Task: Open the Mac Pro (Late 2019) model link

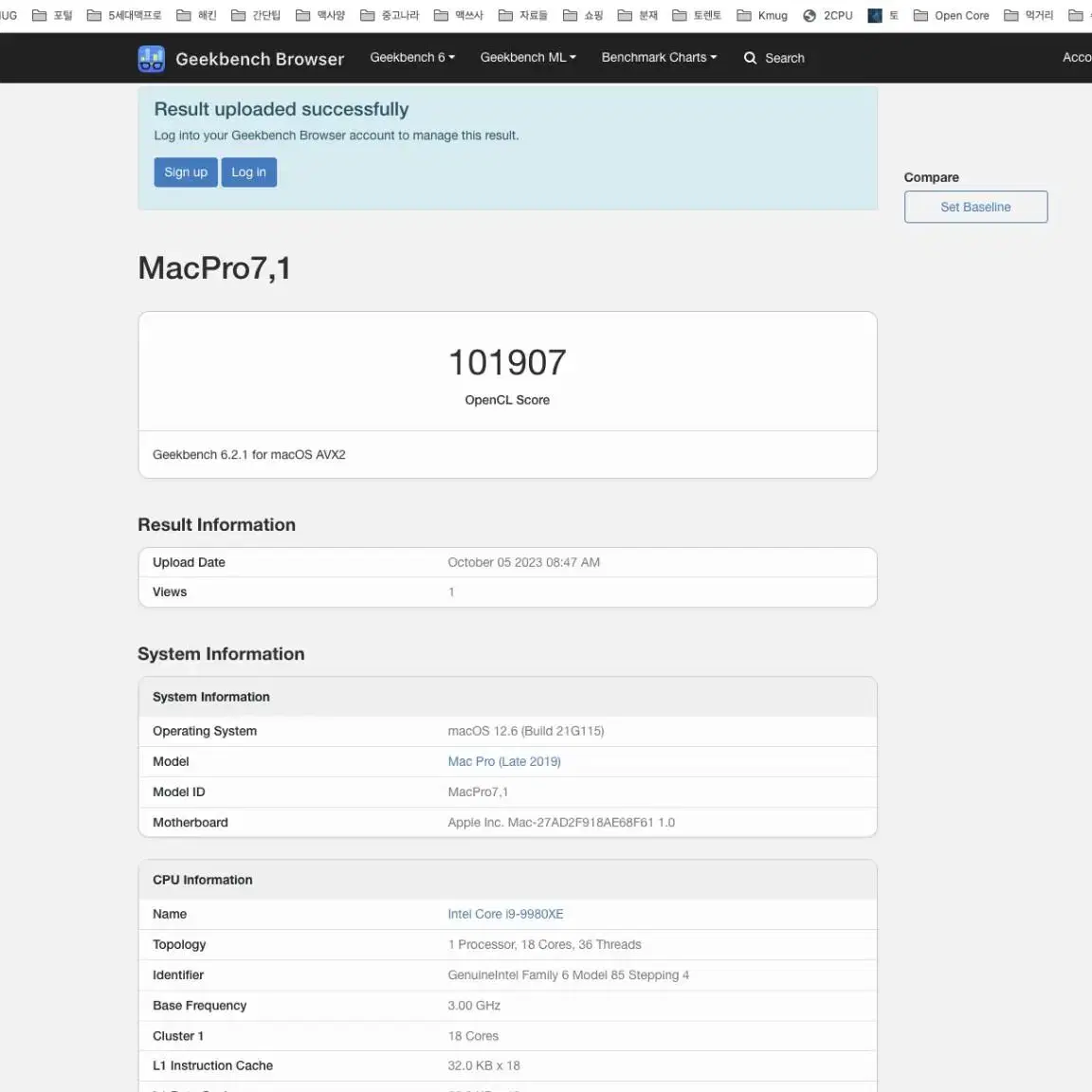Action: (x=504, y=761)
